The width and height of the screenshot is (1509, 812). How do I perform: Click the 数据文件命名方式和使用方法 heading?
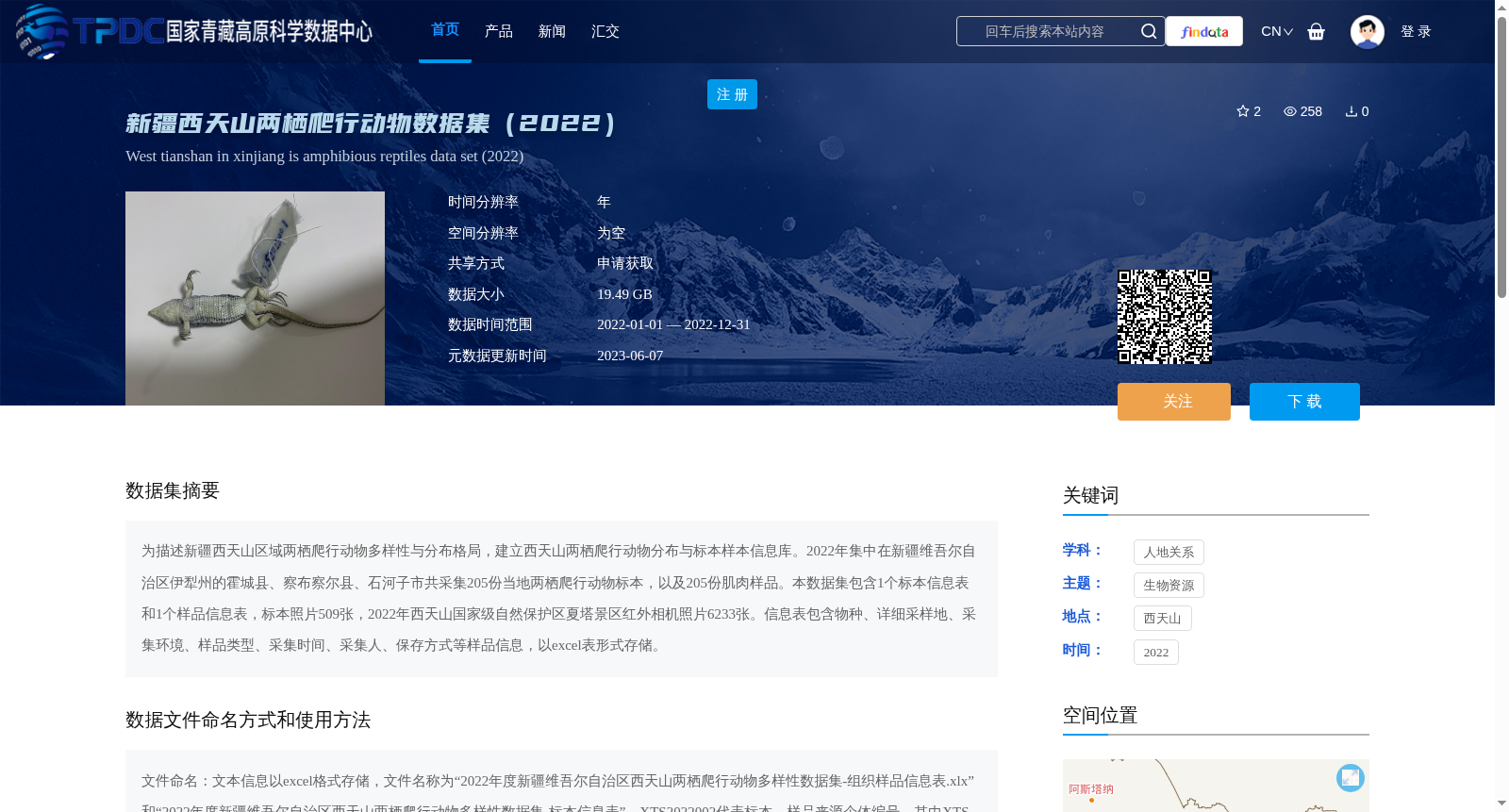click(x=248, y=720)
